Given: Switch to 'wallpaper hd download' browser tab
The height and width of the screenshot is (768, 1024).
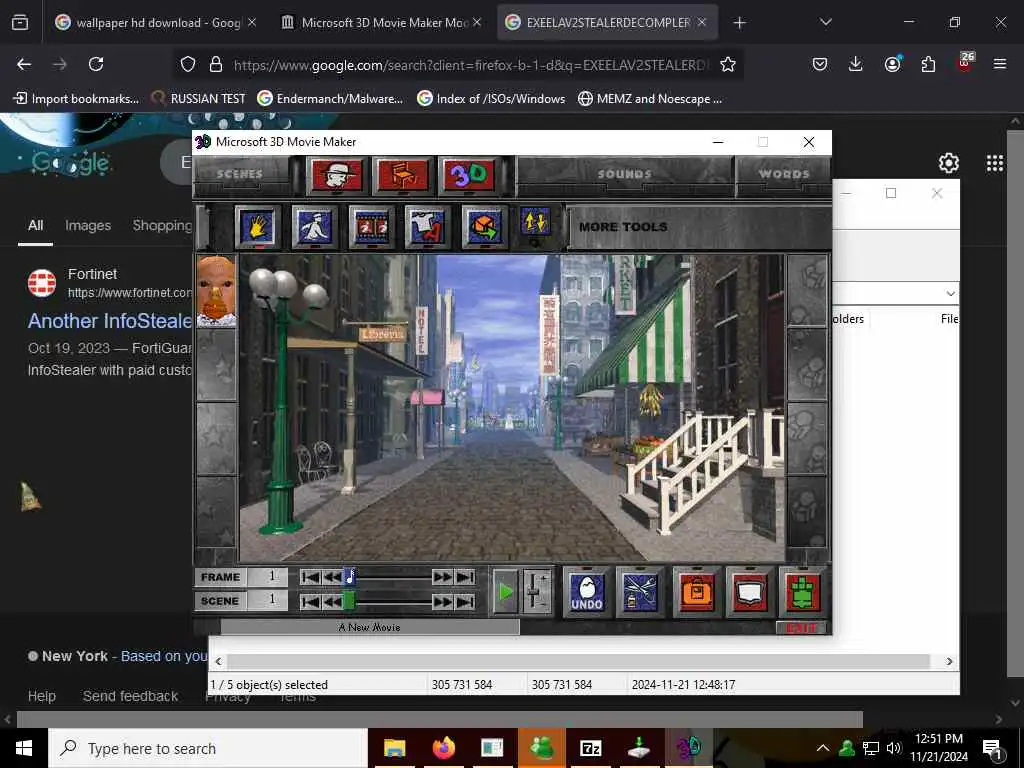Looking at the screenshot, I should pyautogui.click(x=157, y=23).
